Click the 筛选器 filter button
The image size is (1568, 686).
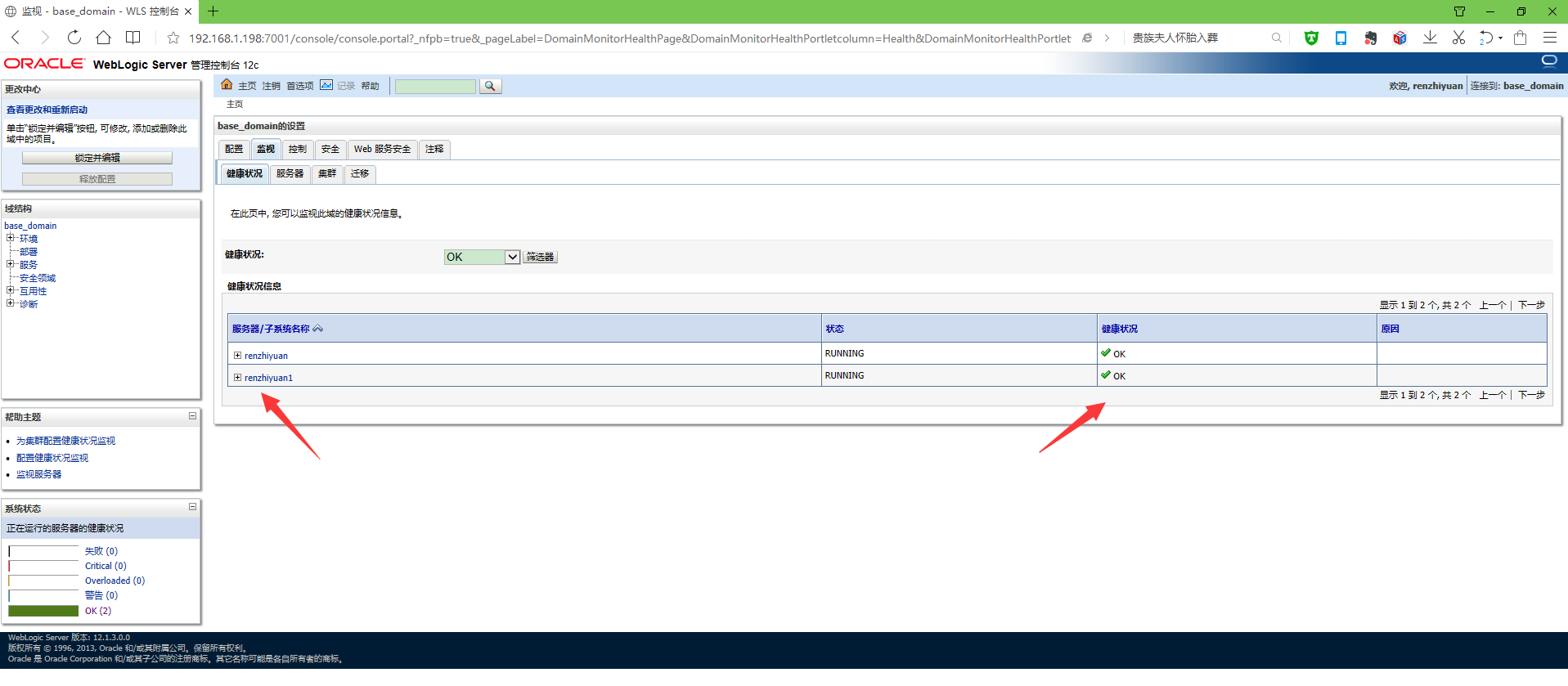(x=540, y=257)
